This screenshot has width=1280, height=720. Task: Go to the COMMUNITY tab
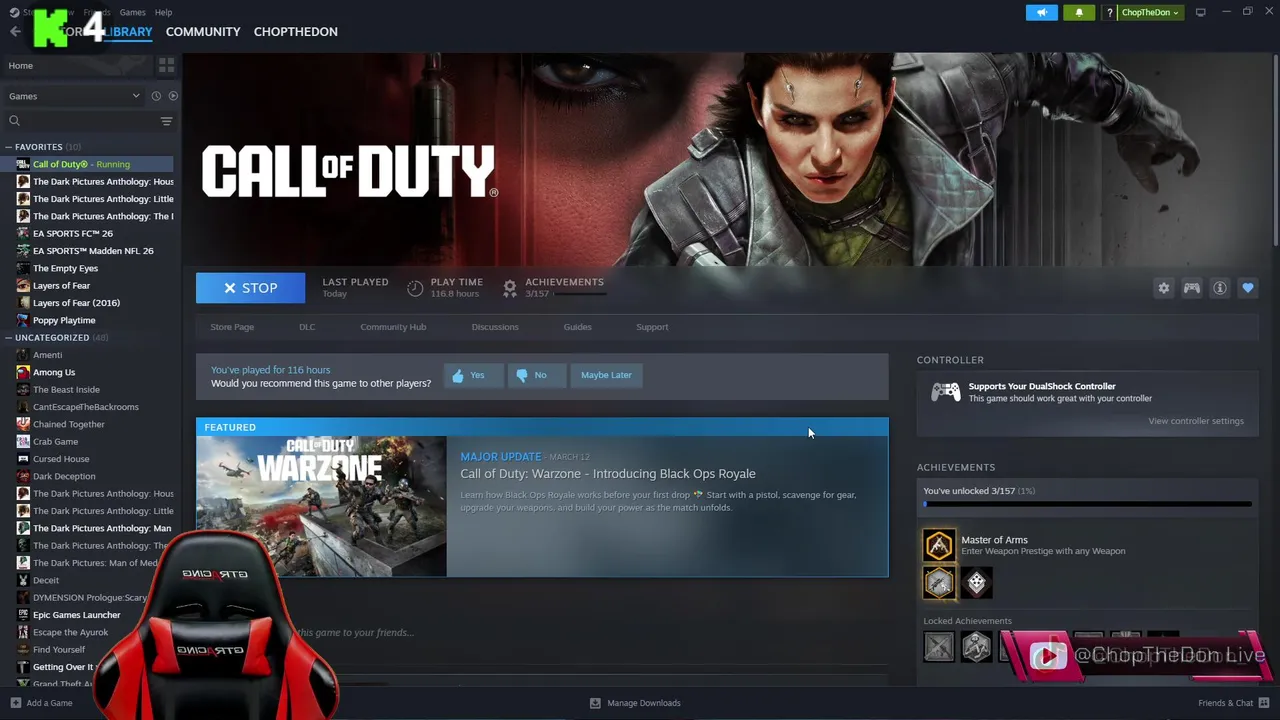pos(203,32)
